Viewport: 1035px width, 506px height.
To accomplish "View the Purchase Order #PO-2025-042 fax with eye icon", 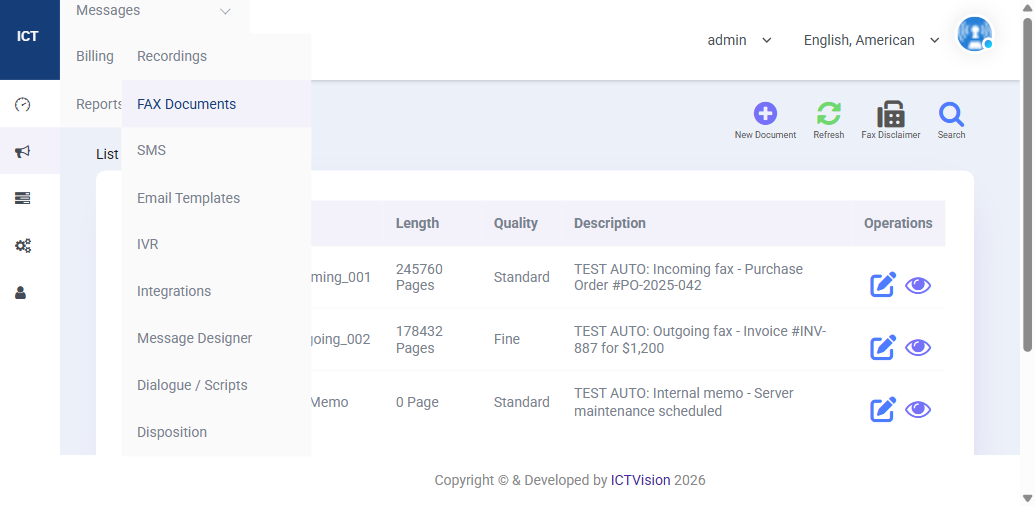I will [x=918, y=285].
